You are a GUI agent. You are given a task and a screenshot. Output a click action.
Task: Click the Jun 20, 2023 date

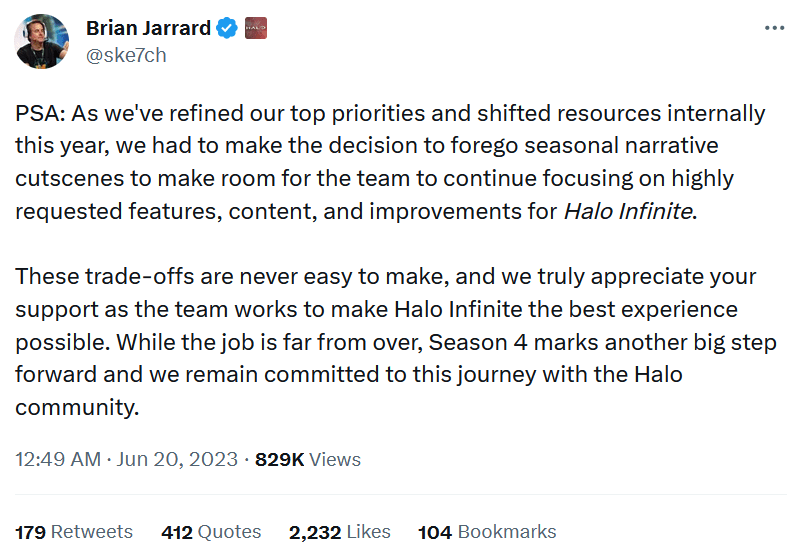(177, 460)
